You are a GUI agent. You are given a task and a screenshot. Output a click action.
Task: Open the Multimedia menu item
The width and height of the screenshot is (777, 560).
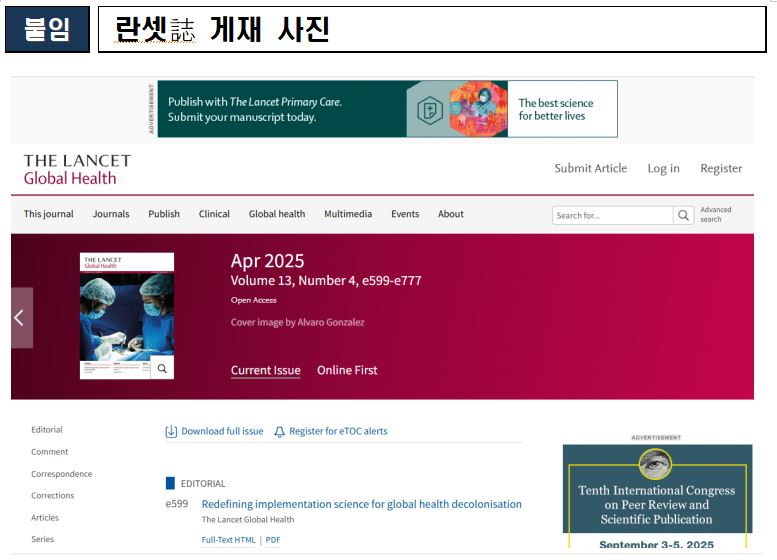tap(348, 214)
